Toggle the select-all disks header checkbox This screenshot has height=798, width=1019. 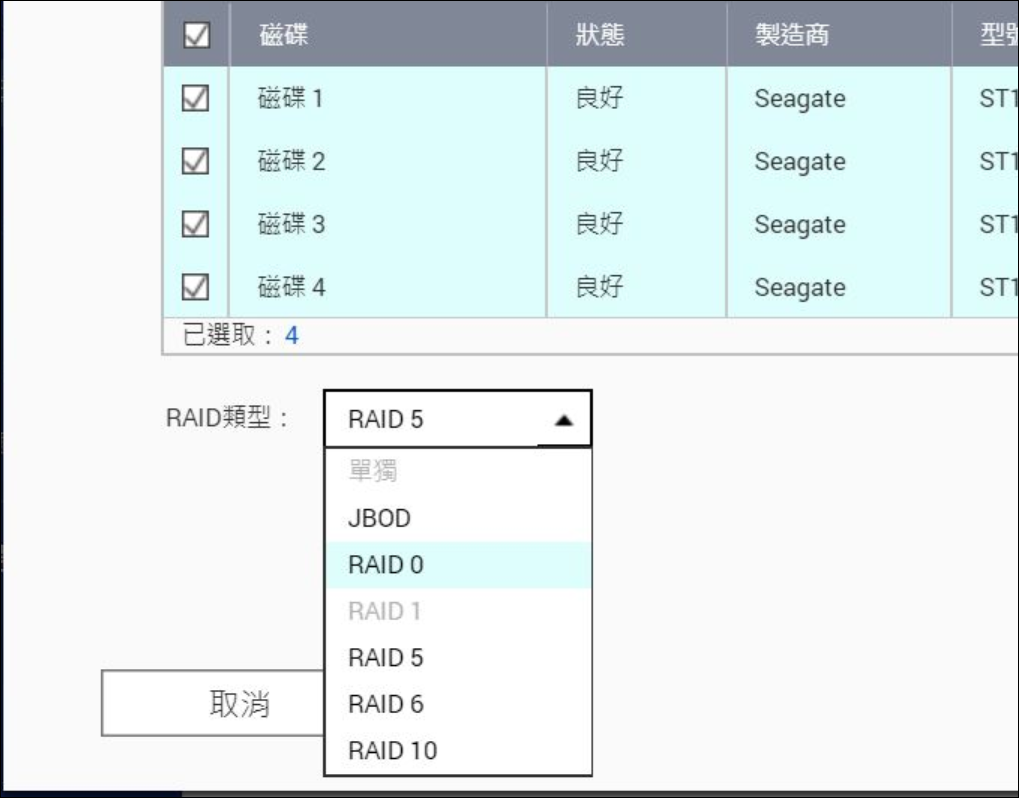pyautogui.click(x=196, y=35)
